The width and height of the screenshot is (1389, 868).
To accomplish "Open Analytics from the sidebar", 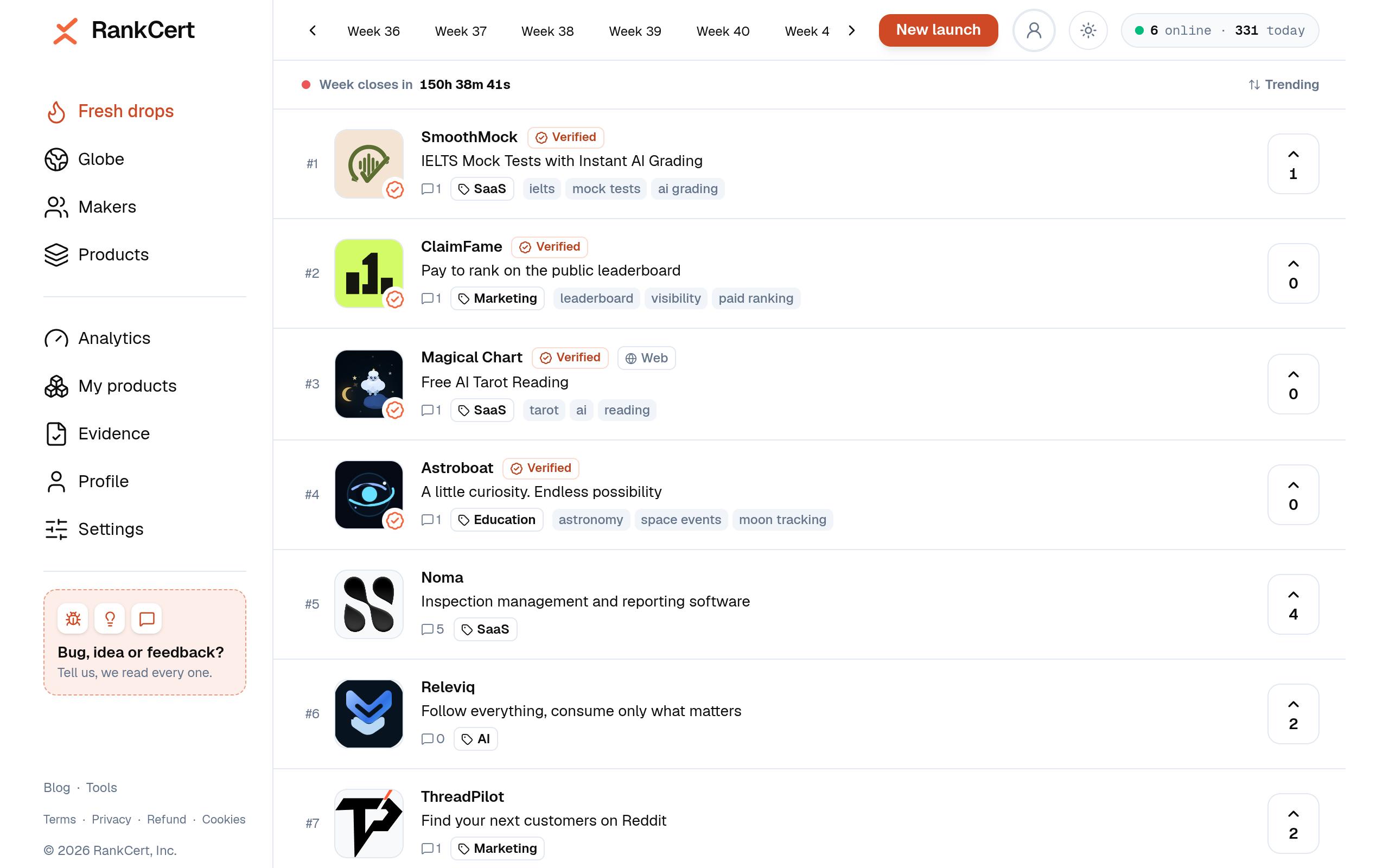I will coord(98,338).
